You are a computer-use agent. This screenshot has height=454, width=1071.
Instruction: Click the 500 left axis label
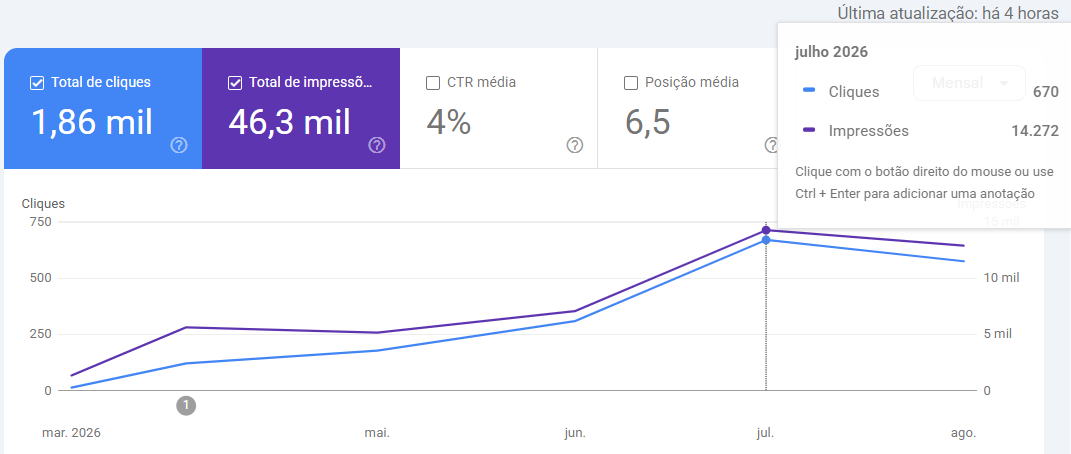point(38,278)
